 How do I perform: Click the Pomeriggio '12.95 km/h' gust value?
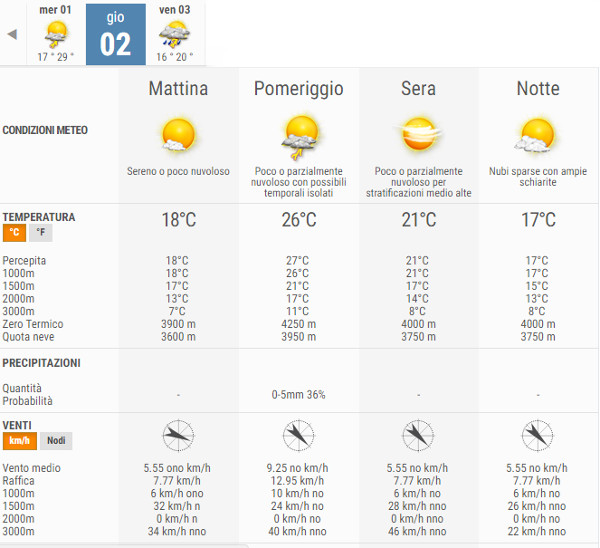pos(297,481)
